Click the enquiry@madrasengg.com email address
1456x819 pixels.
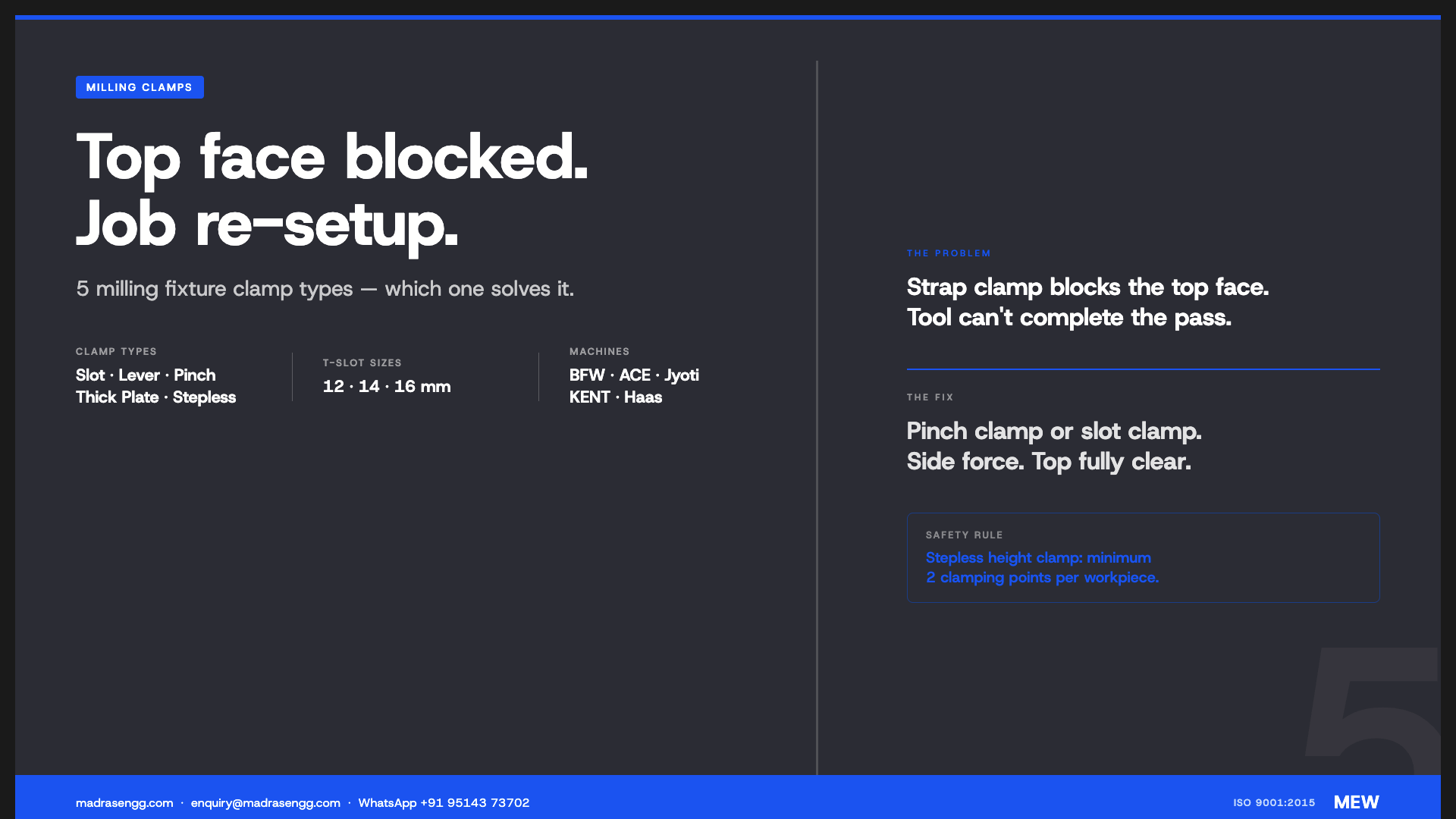[x=265, y=802]
